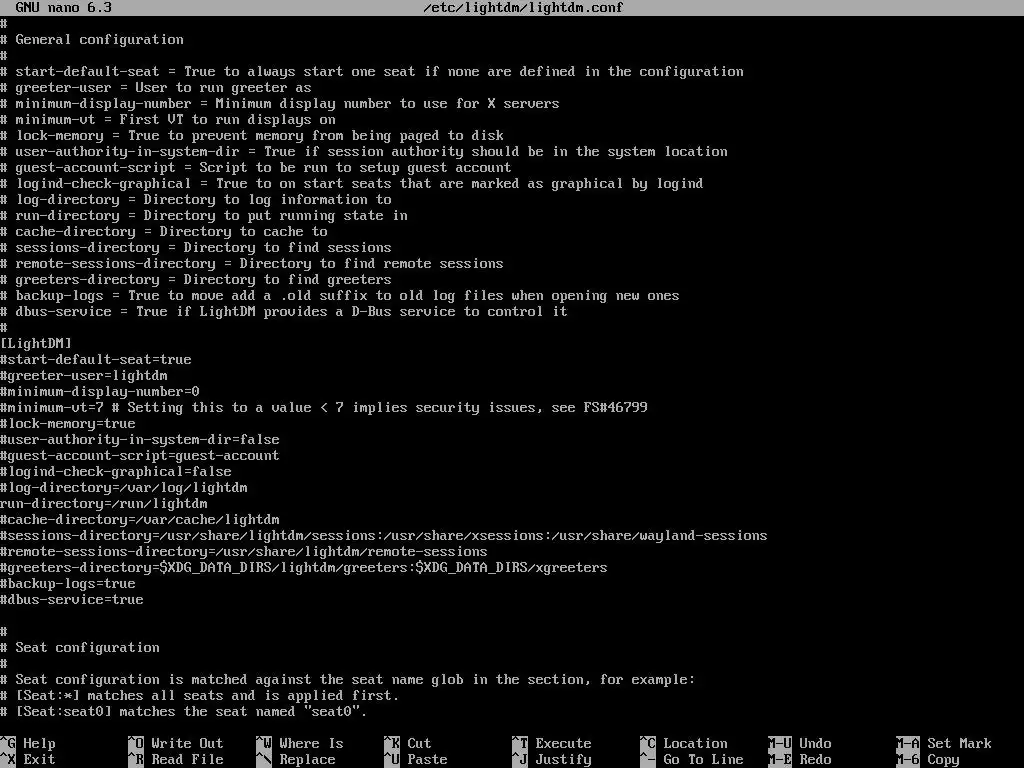Click the '# log-directory = Directory to log' comment
1024x768 pixels.
pos(196,200)
